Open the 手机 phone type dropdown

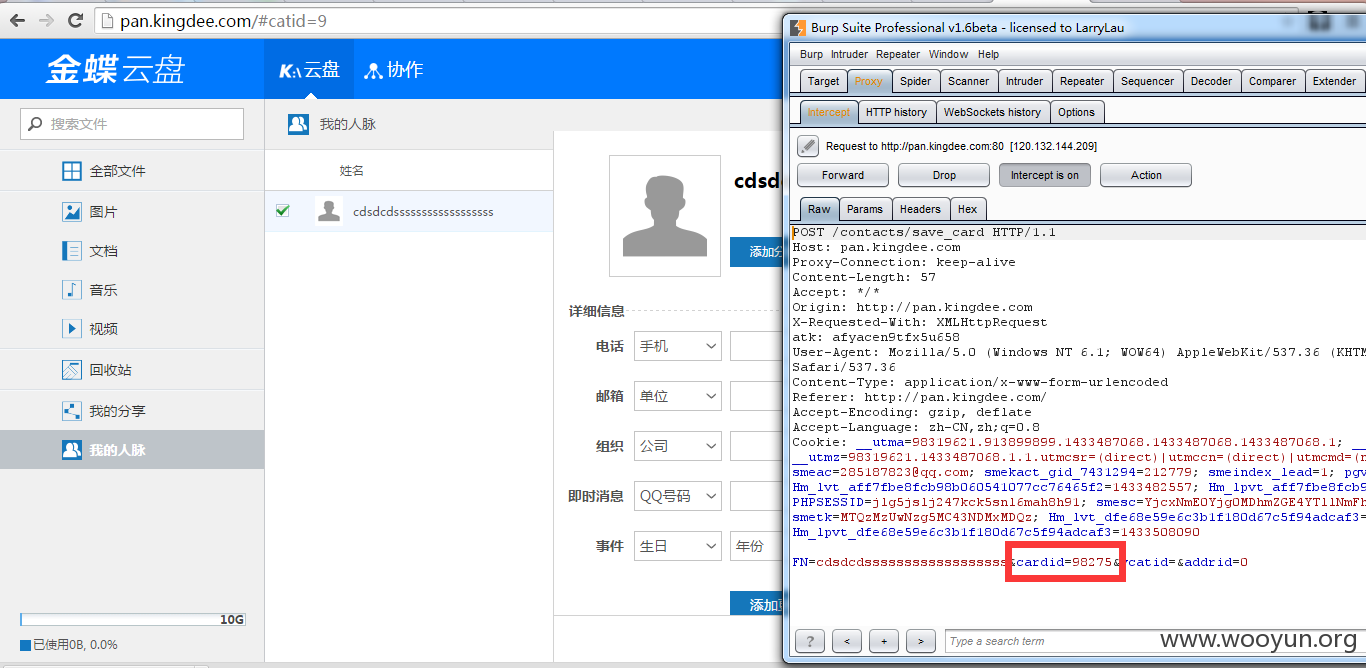pos(678,346)
